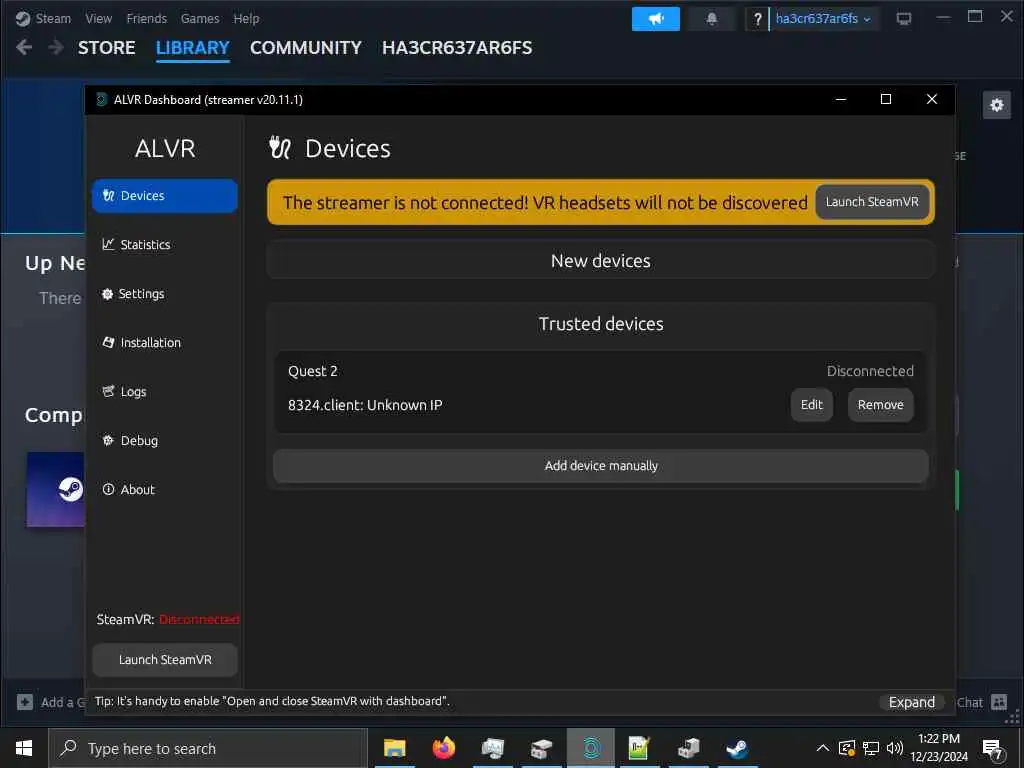Click the 8324.client: Unknown IP text
This screenshot has height=768, width=1024.
tap(365, 405)
